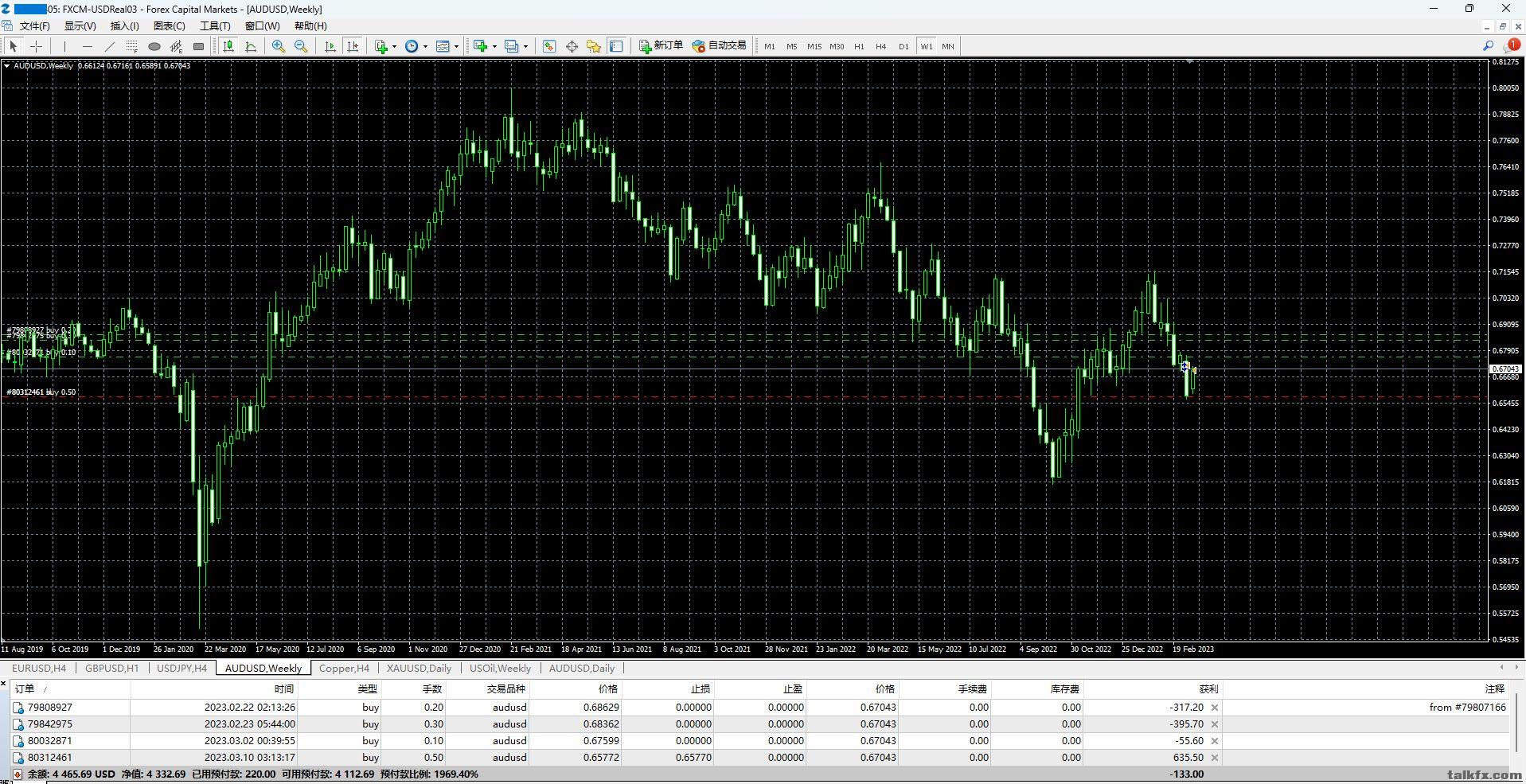This screenshot has width=1526, height=784.
Task: Choose the Equidistant Channel tool
Action: (x=176, y=46)
